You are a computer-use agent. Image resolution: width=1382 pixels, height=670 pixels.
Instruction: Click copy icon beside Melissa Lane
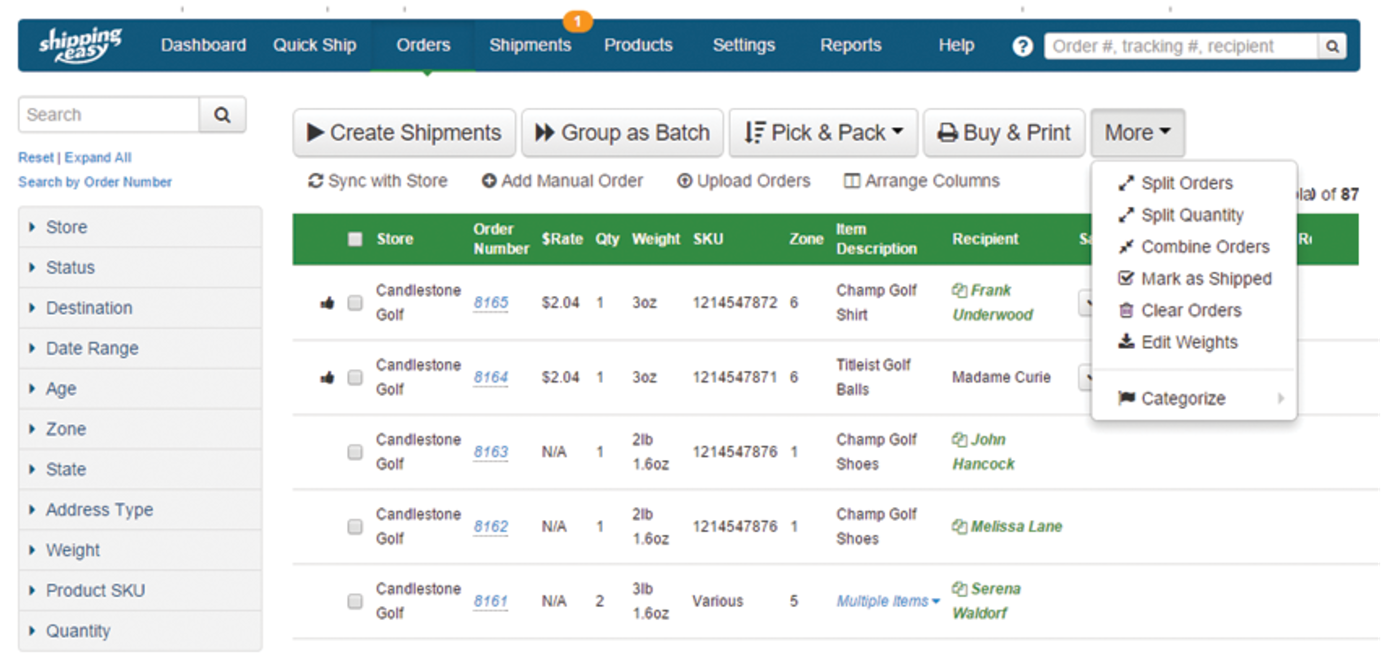[959, 527]
